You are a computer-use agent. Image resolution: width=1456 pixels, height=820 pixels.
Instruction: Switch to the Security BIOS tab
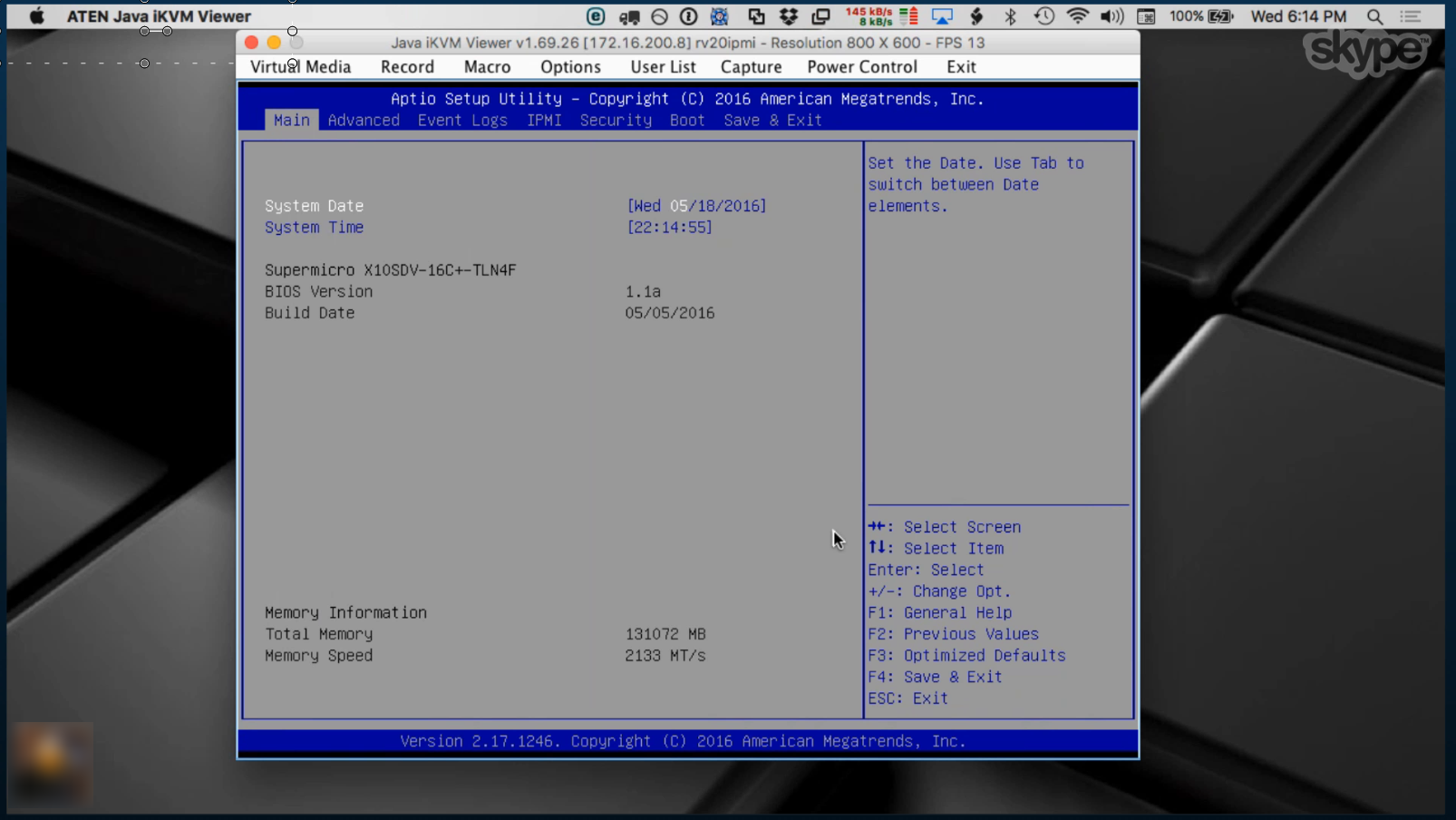[x=616, y=120]
